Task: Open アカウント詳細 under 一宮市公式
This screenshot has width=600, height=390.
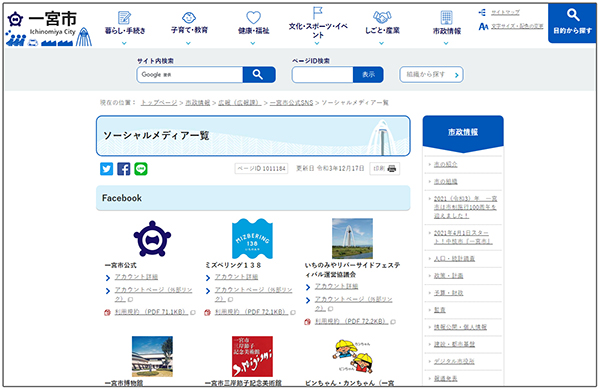Action: click(136, 277)
